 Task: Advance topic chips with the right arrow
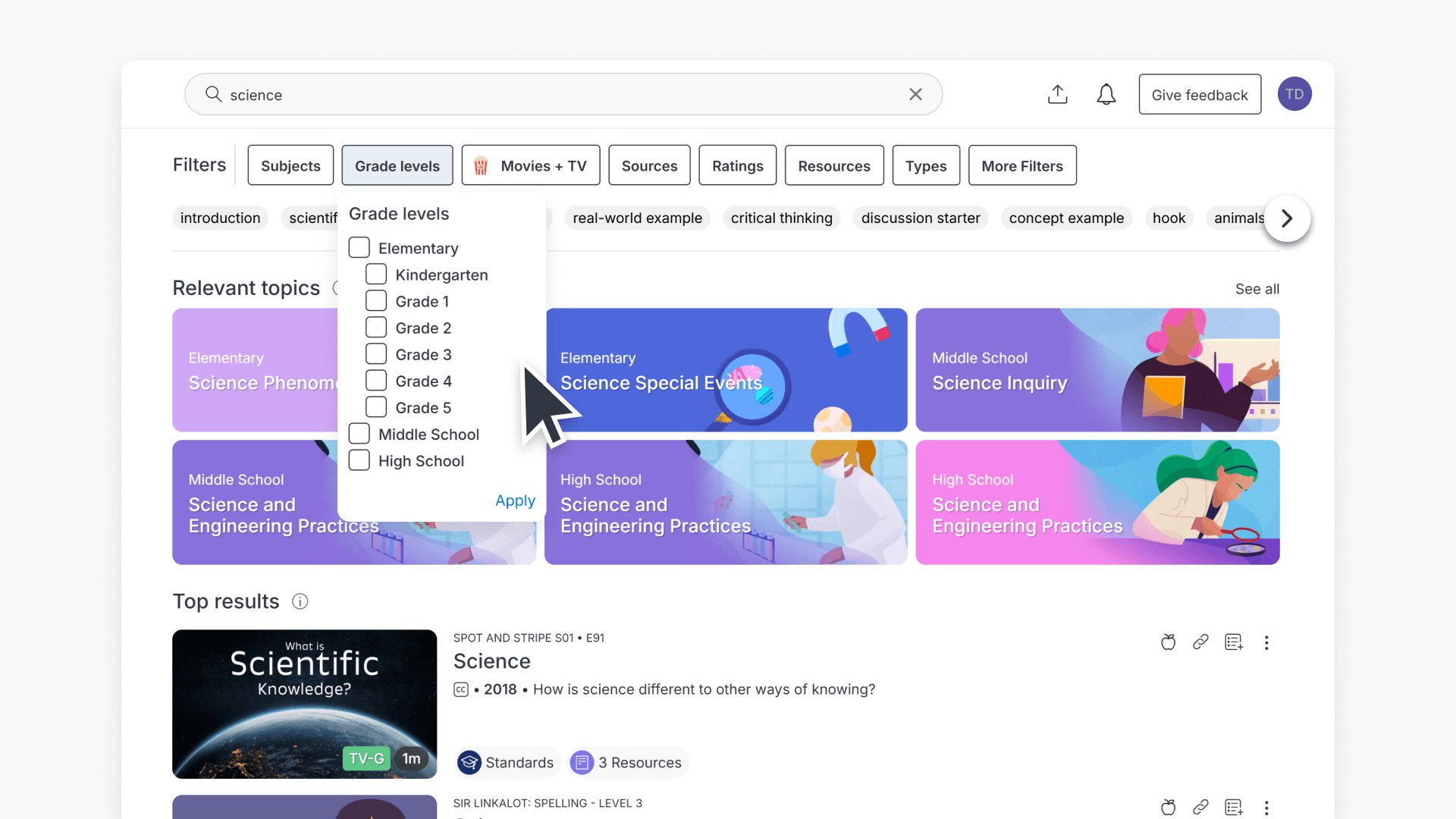click(x=1286, y=218)
